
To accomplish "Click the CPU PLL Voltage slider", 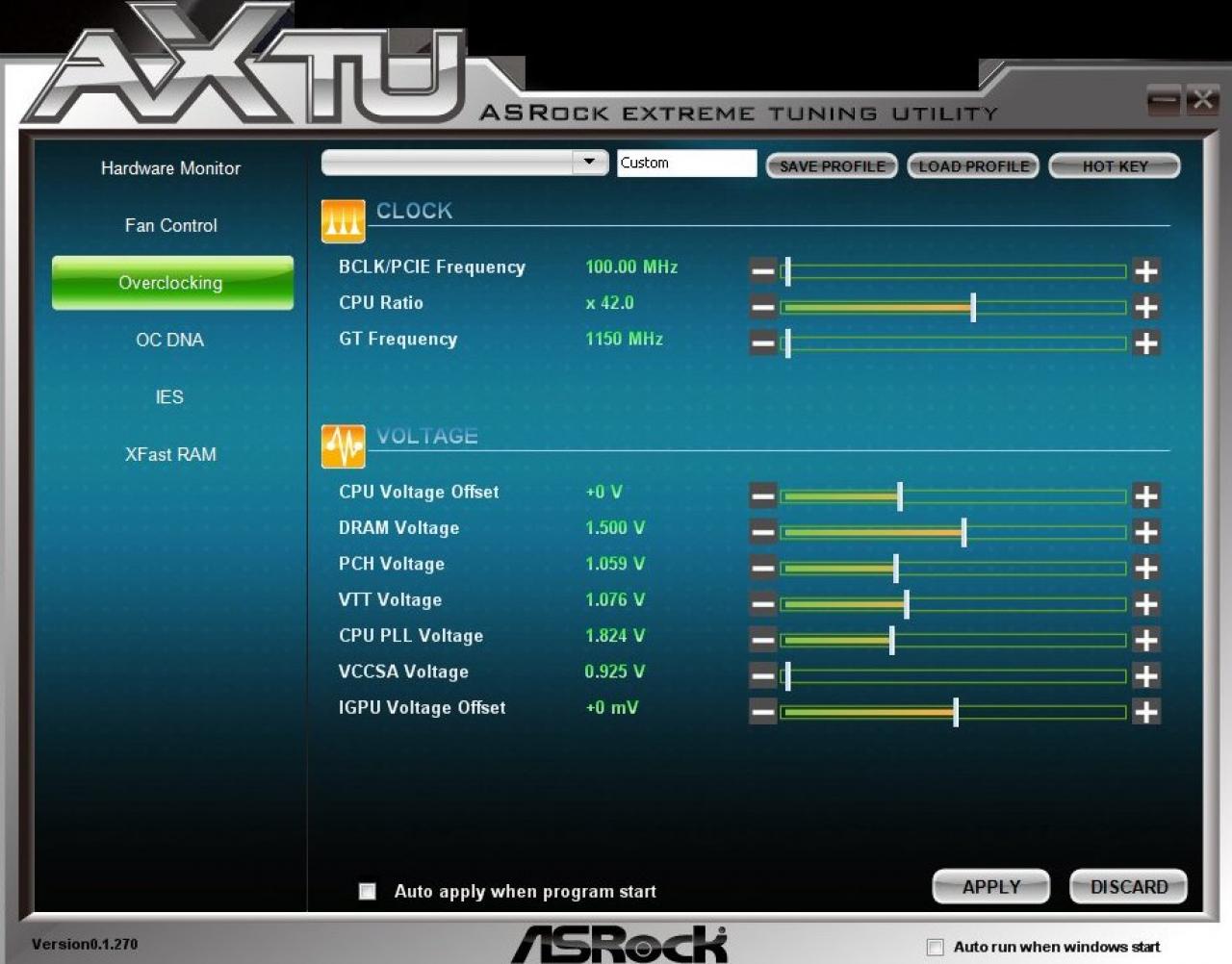I will pos(953,640).
